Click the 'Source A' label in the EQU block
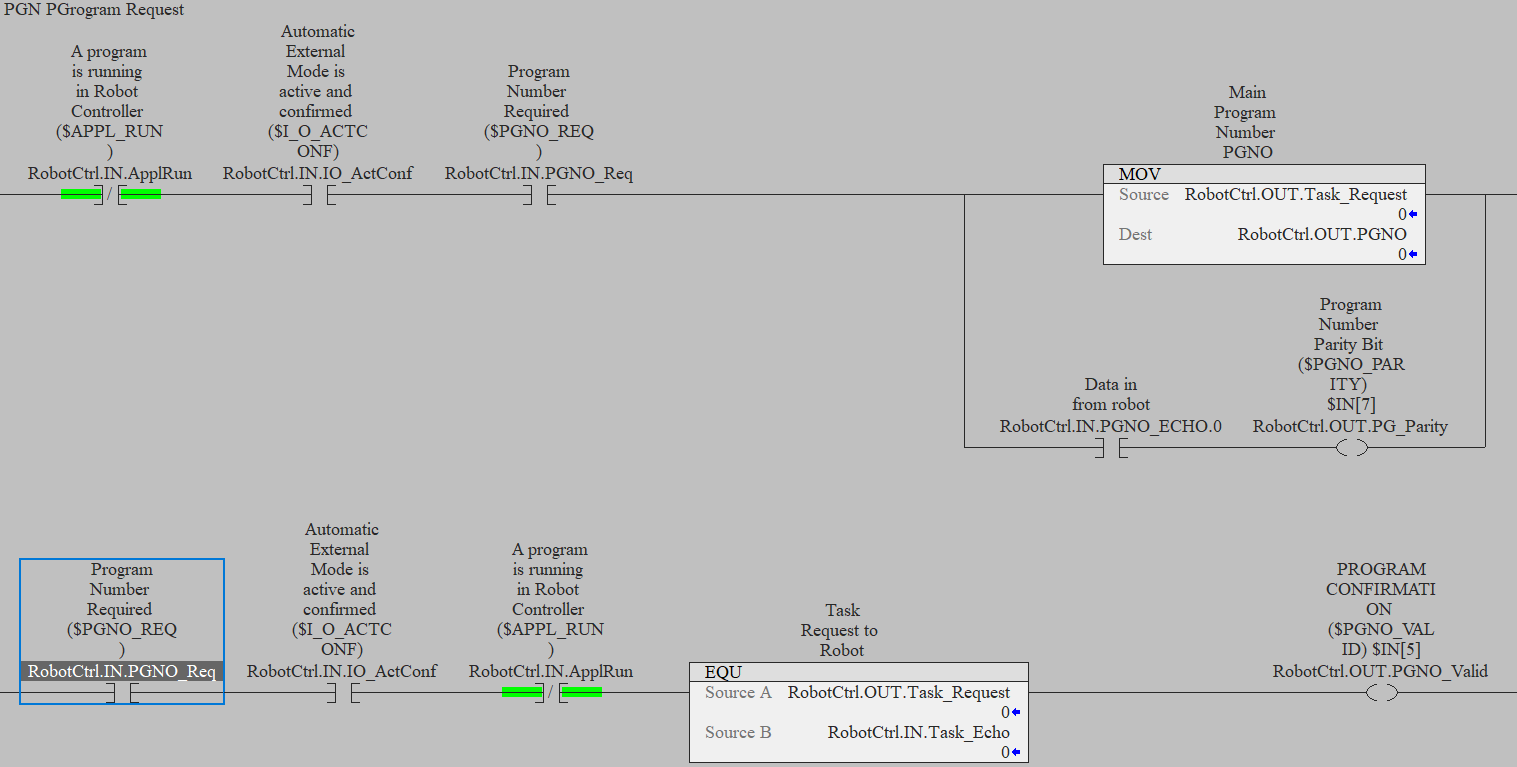 [x=738, y=692]
